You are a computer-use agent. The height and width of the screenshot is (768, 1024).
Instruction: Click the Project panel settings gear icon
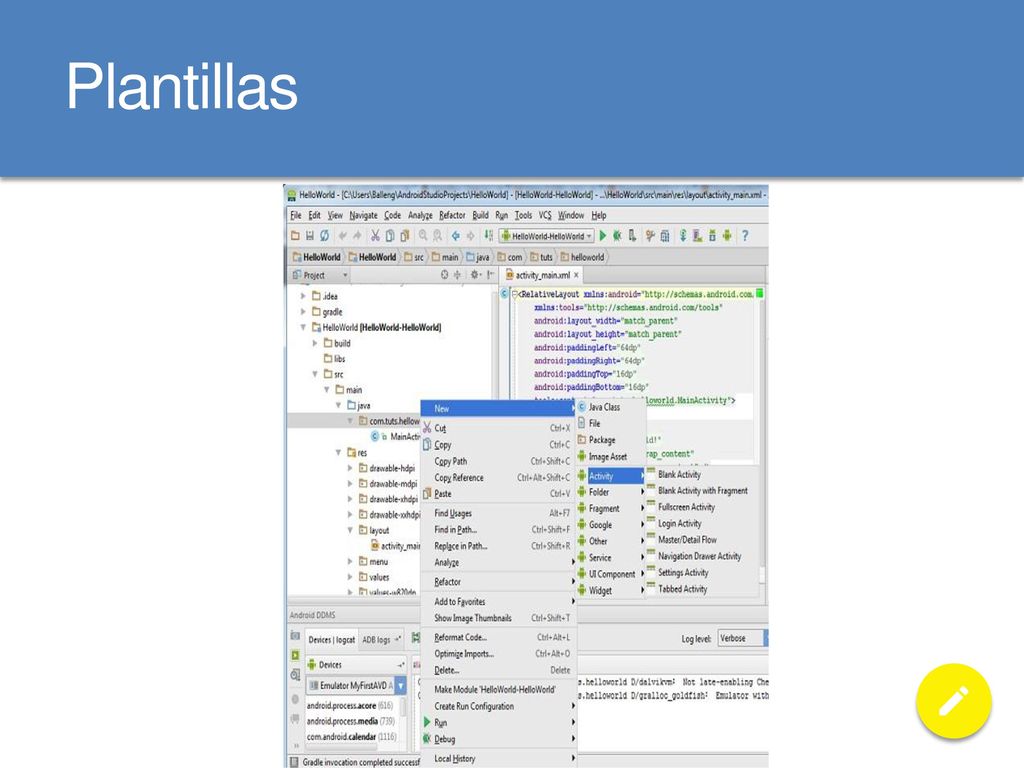coord(475,275)
